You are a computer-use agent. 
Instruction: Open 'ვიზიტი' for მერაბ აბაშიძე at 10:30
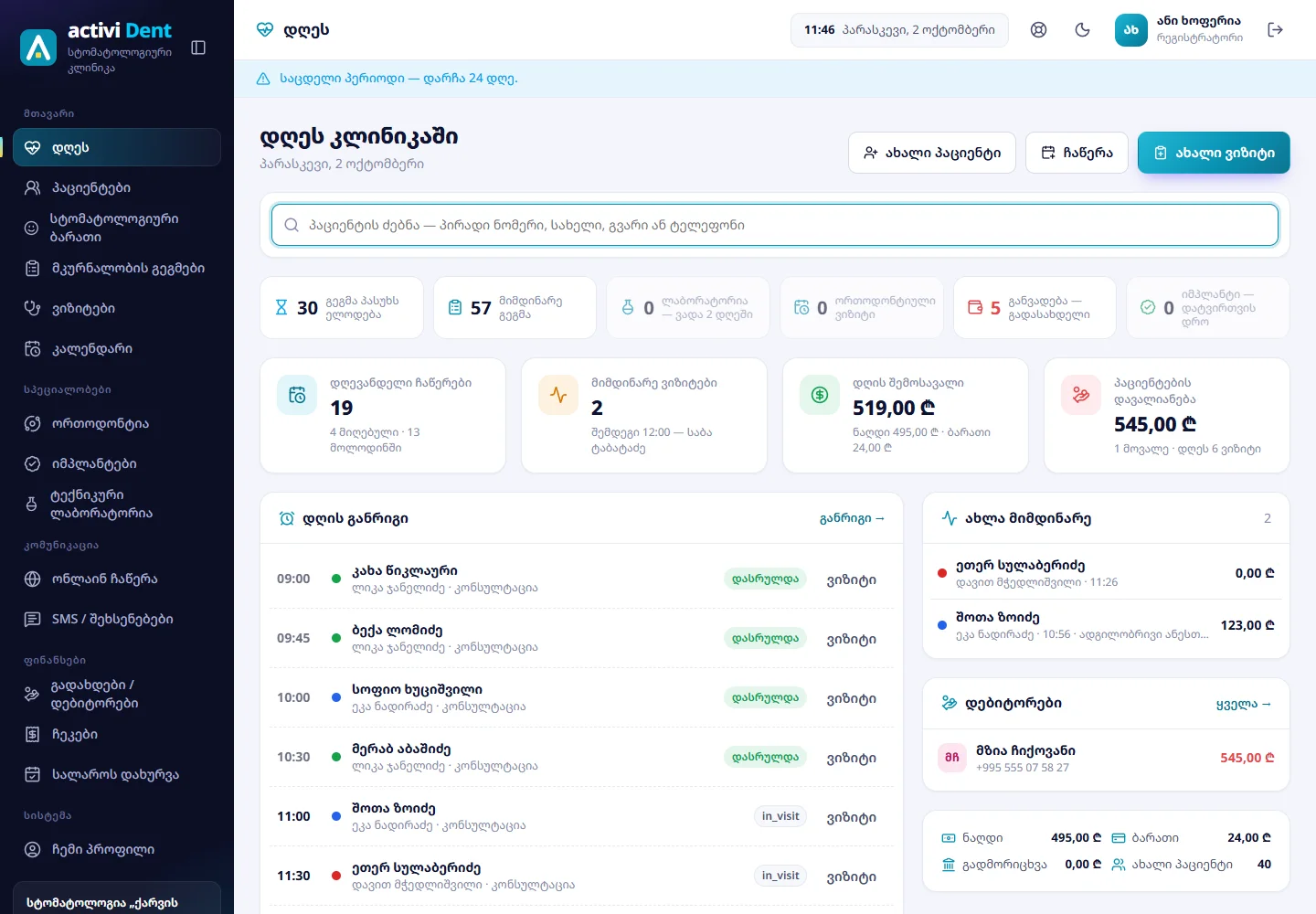click(852, 758)
